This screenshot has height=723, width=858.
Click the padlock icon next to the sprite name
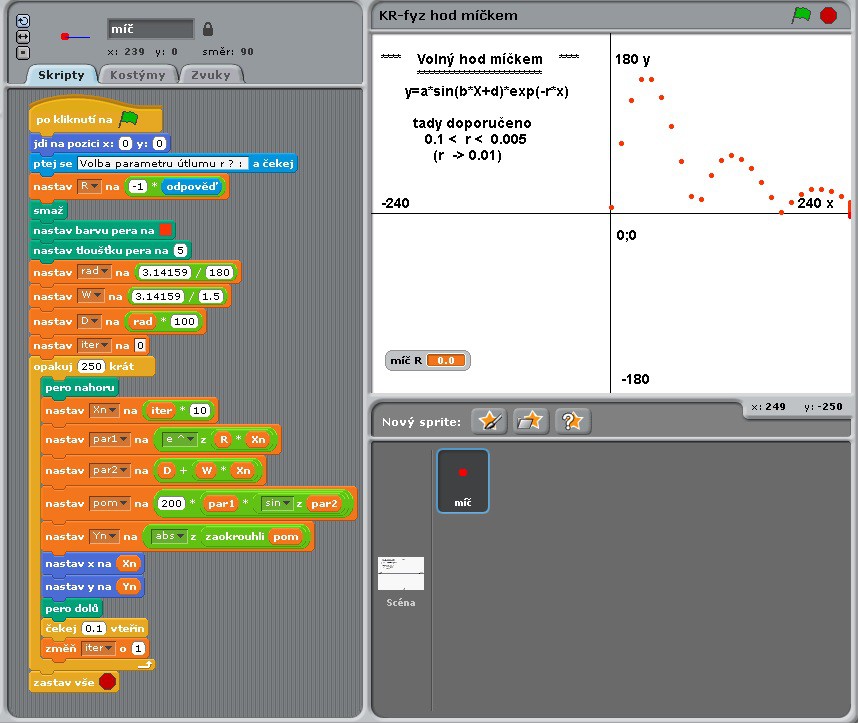click(208, 29)
